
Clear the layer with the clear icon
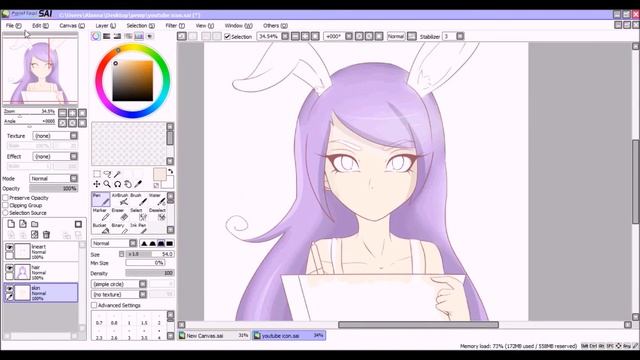coord(35,234)
